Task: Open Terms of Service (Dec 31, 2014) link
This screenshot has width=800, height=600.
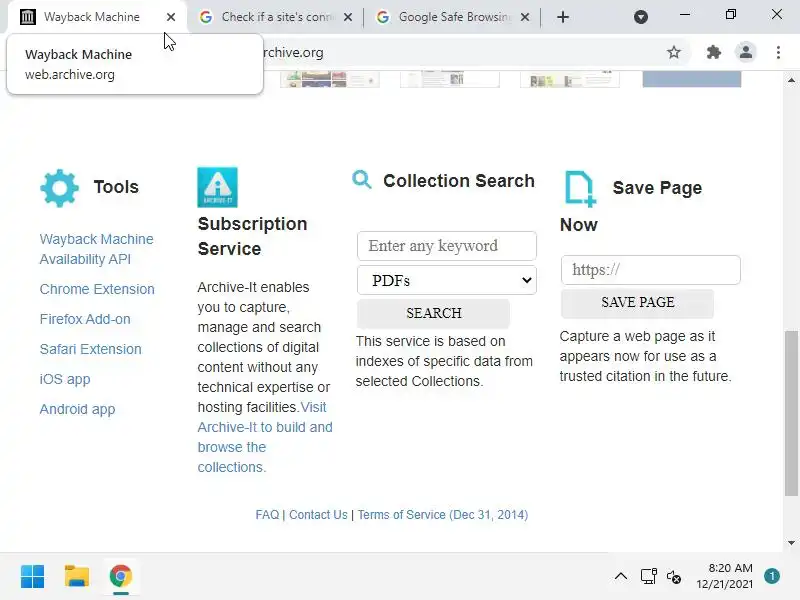Action: (443, 514)
